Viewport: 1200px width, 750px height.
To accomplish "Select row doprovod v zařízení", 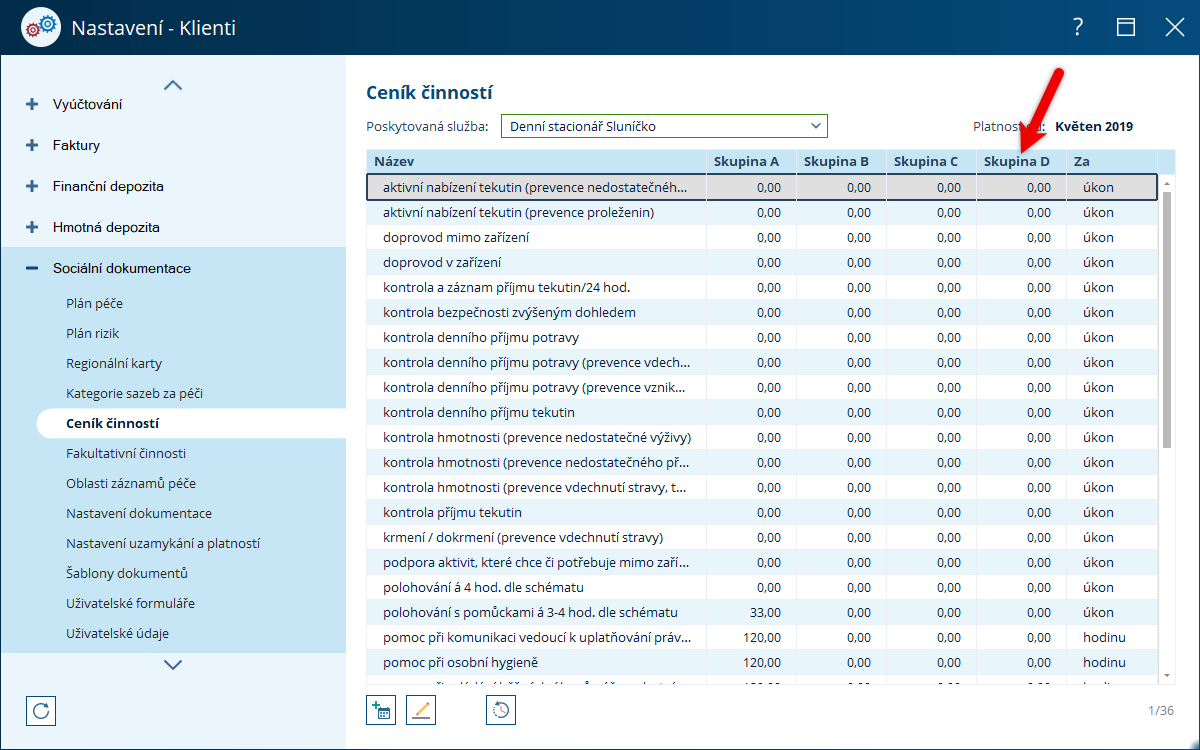I will pyautogui.click(x=762, y=263).
